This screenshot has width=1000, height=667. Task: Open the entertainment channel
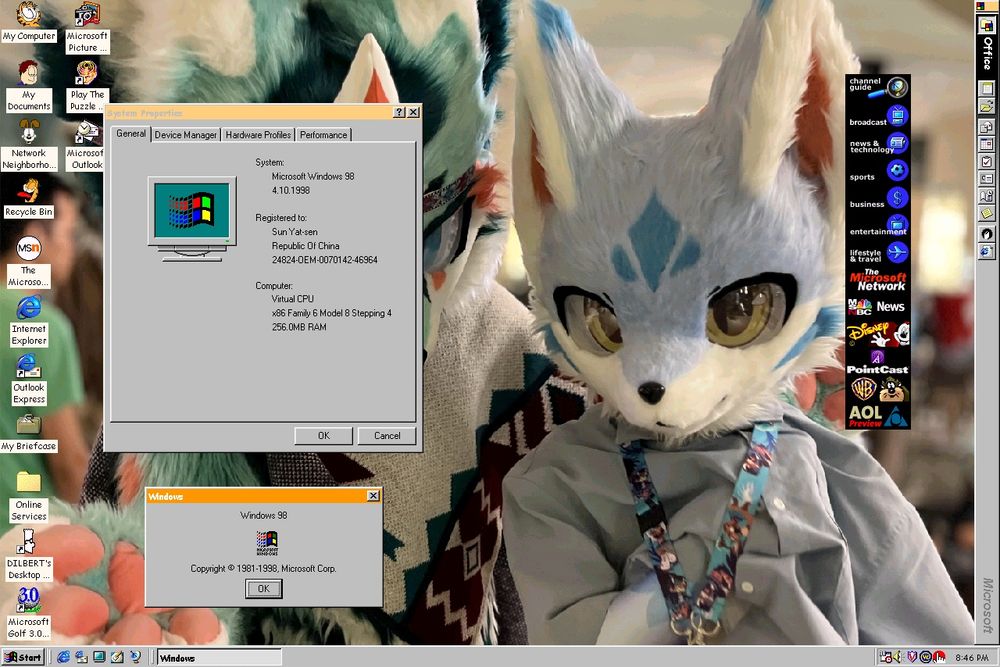coord(878,227)
